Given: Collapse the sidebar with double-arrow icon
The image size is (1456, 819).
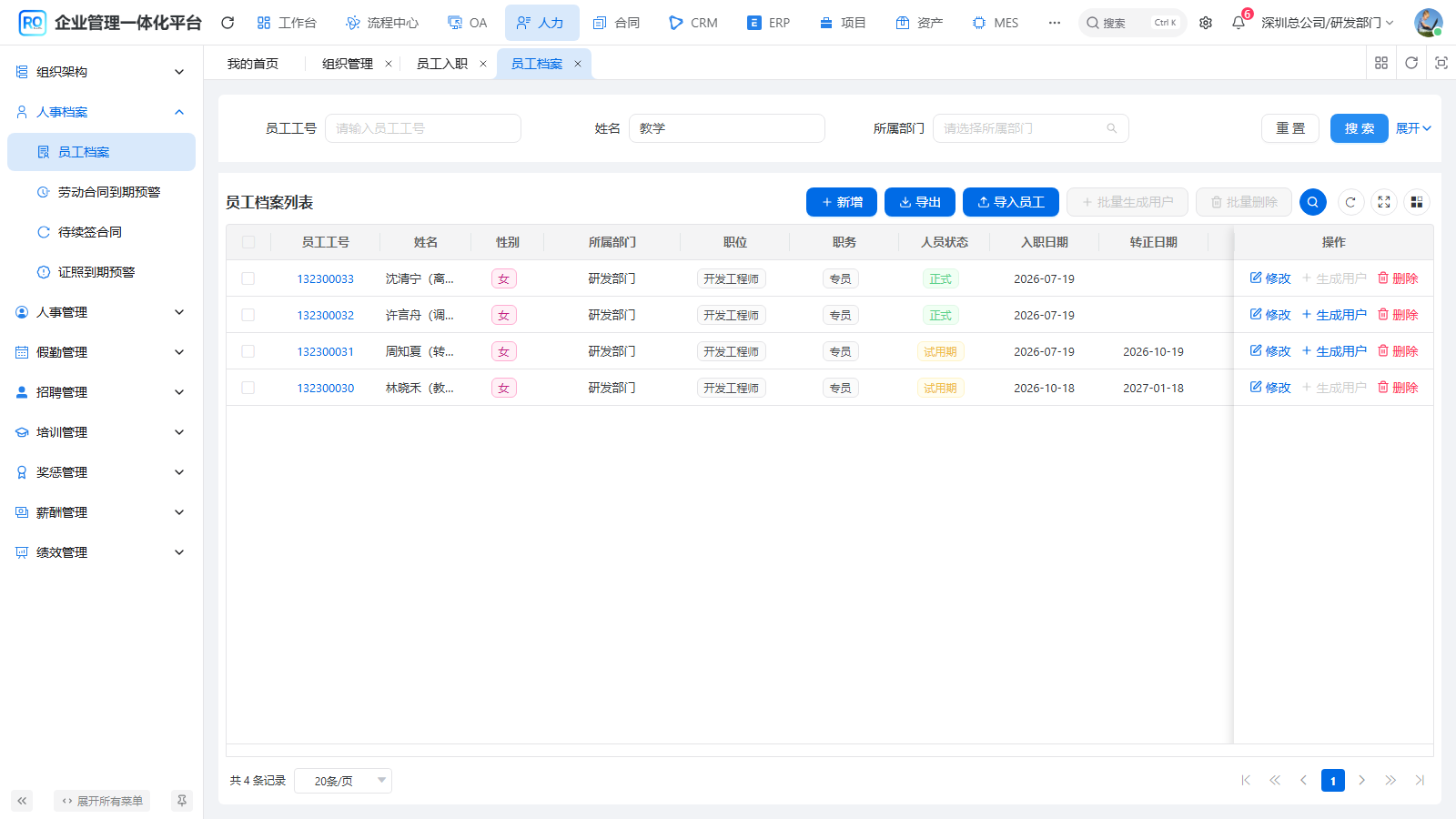Looking at the screenshot, I should [x=22, y=801].
